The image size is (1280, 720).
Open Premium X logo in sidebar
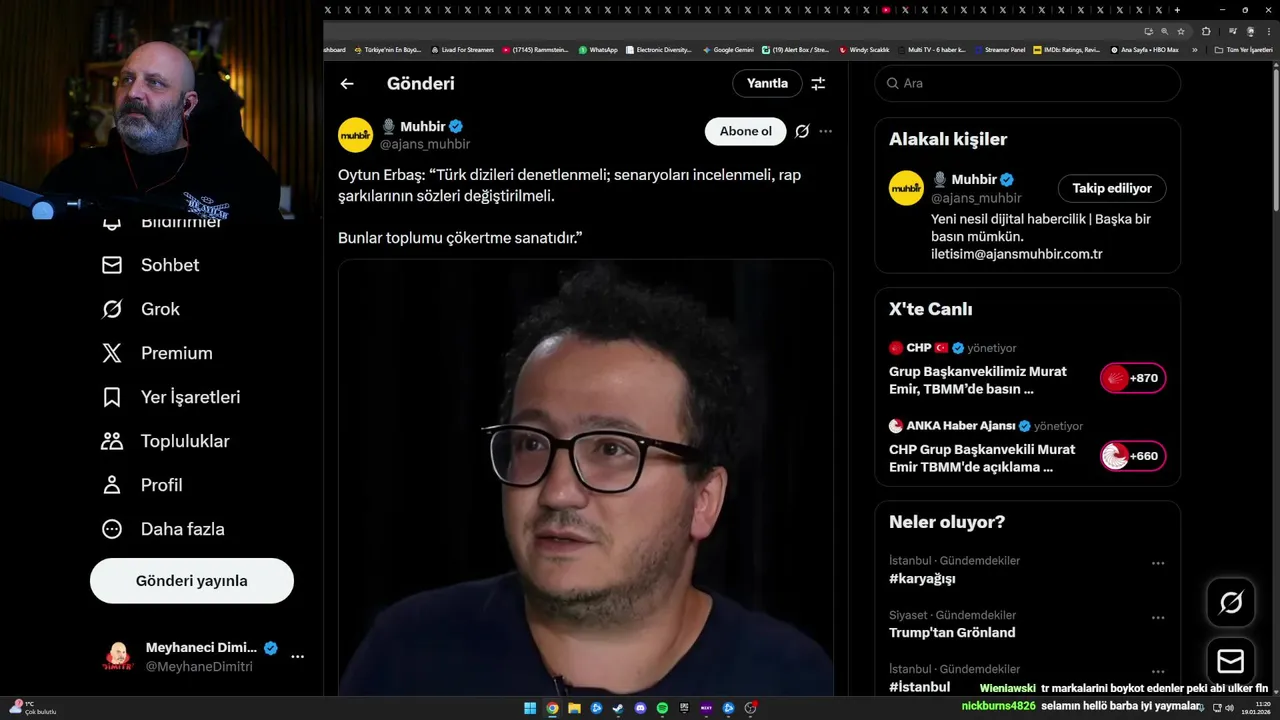[112, 353]
